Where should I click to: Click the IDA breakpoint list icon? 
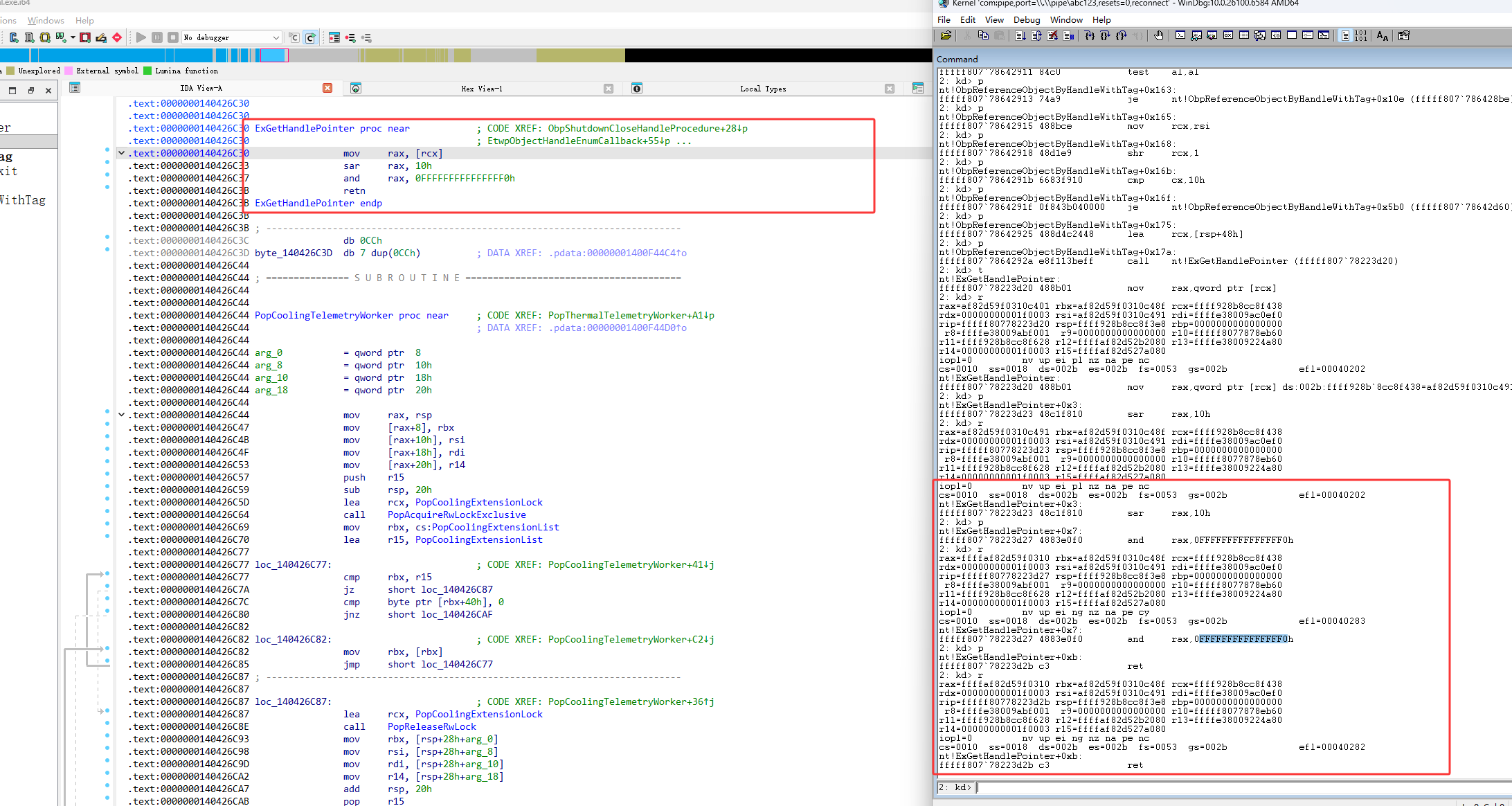coord(334,37)
